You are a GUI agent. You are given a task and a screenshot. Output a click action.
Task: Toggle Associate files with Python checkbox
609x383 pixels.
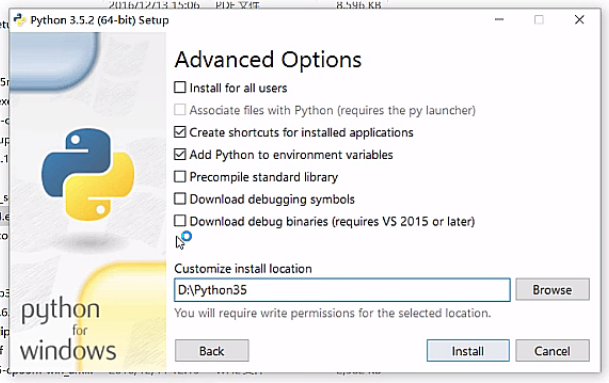click(180, 110)
